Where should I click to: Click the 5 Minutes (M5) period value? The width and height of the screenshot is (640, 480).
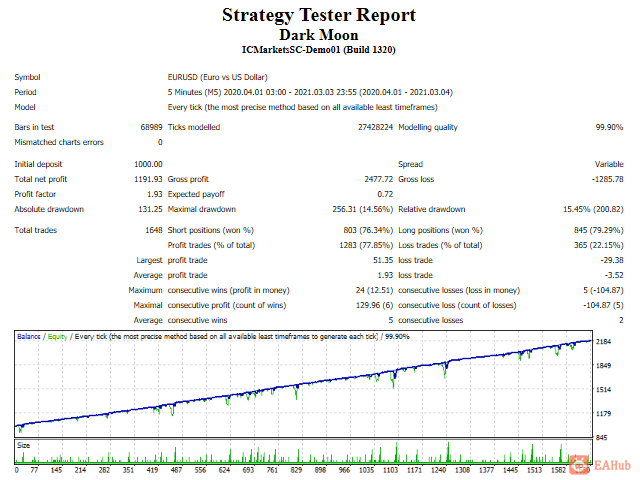click(x=310, y=92)
